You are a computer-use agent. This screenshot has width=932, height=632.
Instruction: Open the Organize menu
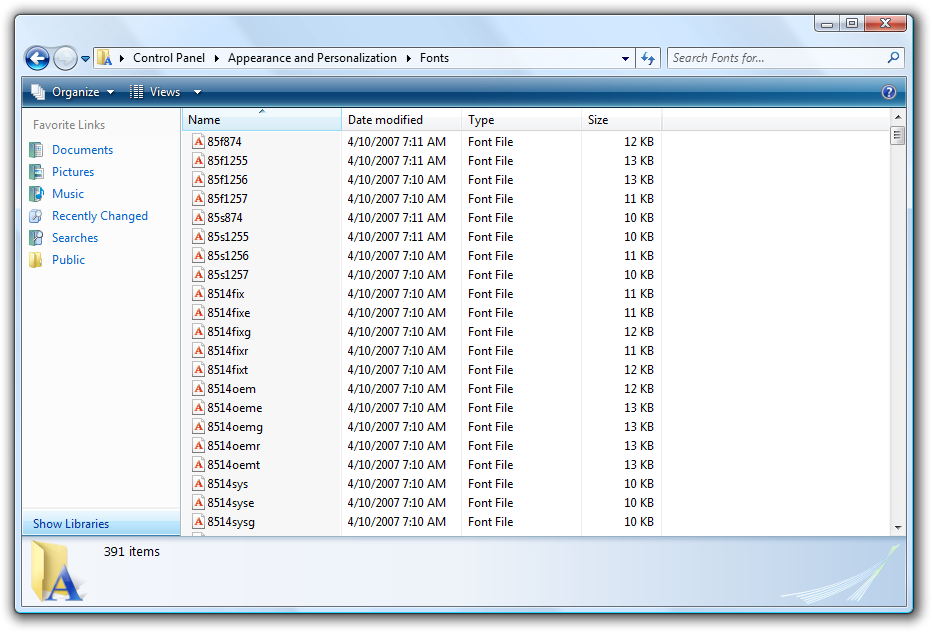pyautogui.click(x=73, y=92)
